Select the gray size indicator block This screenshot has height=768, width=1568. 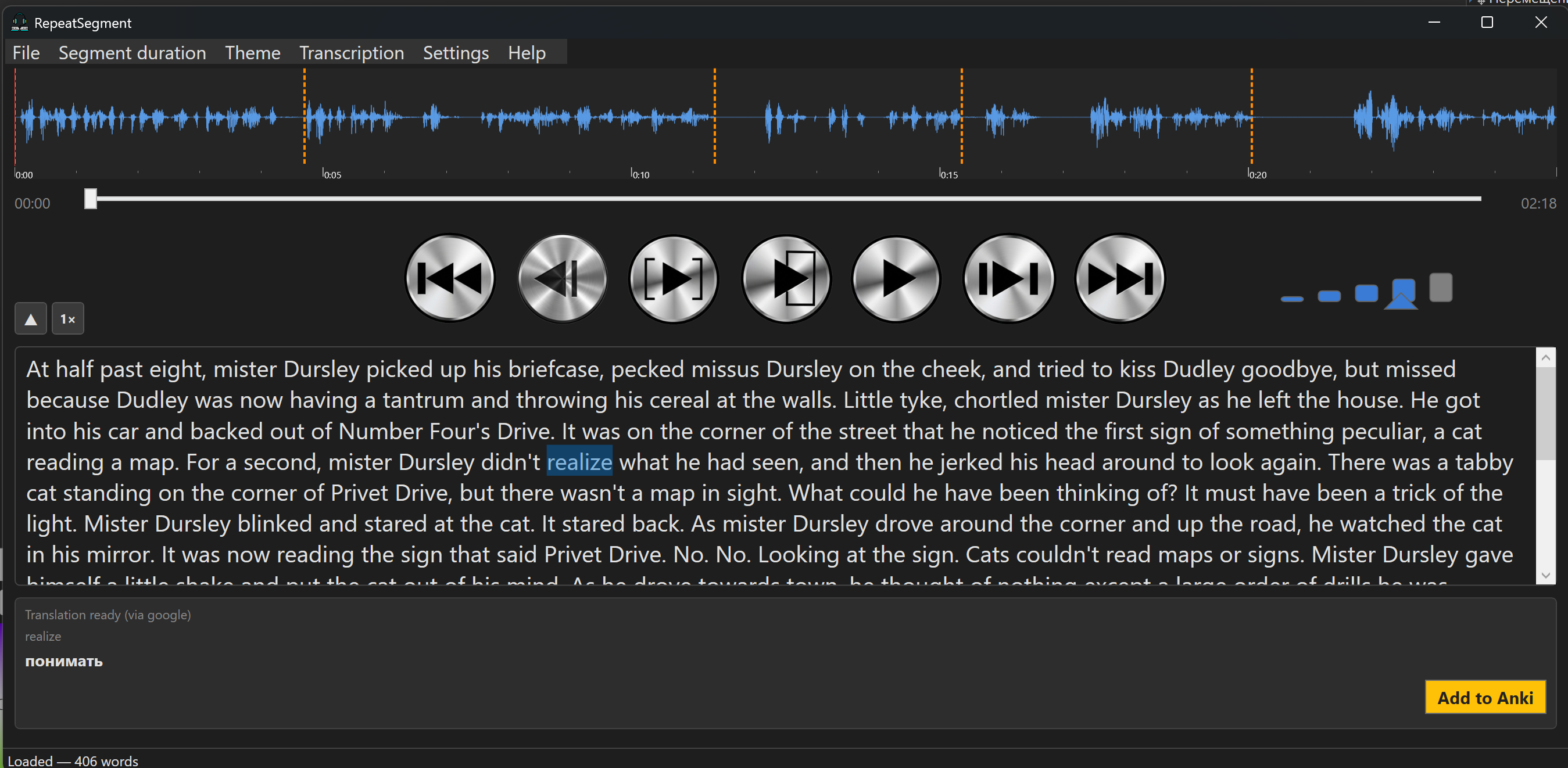click(x=1440, y=287)
